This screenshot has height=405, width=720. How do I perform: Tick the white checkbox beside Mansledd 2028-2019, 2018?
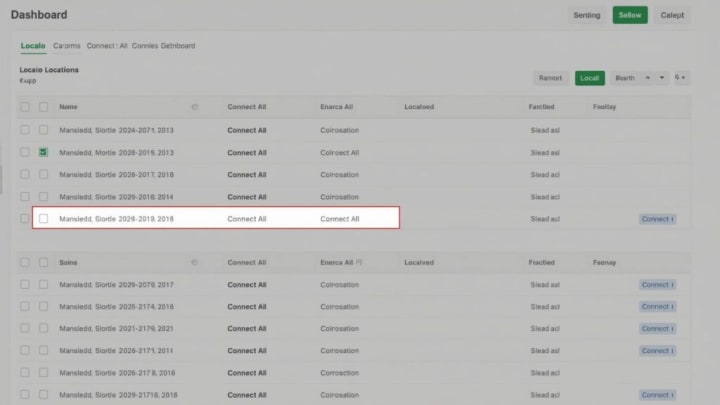43,219
